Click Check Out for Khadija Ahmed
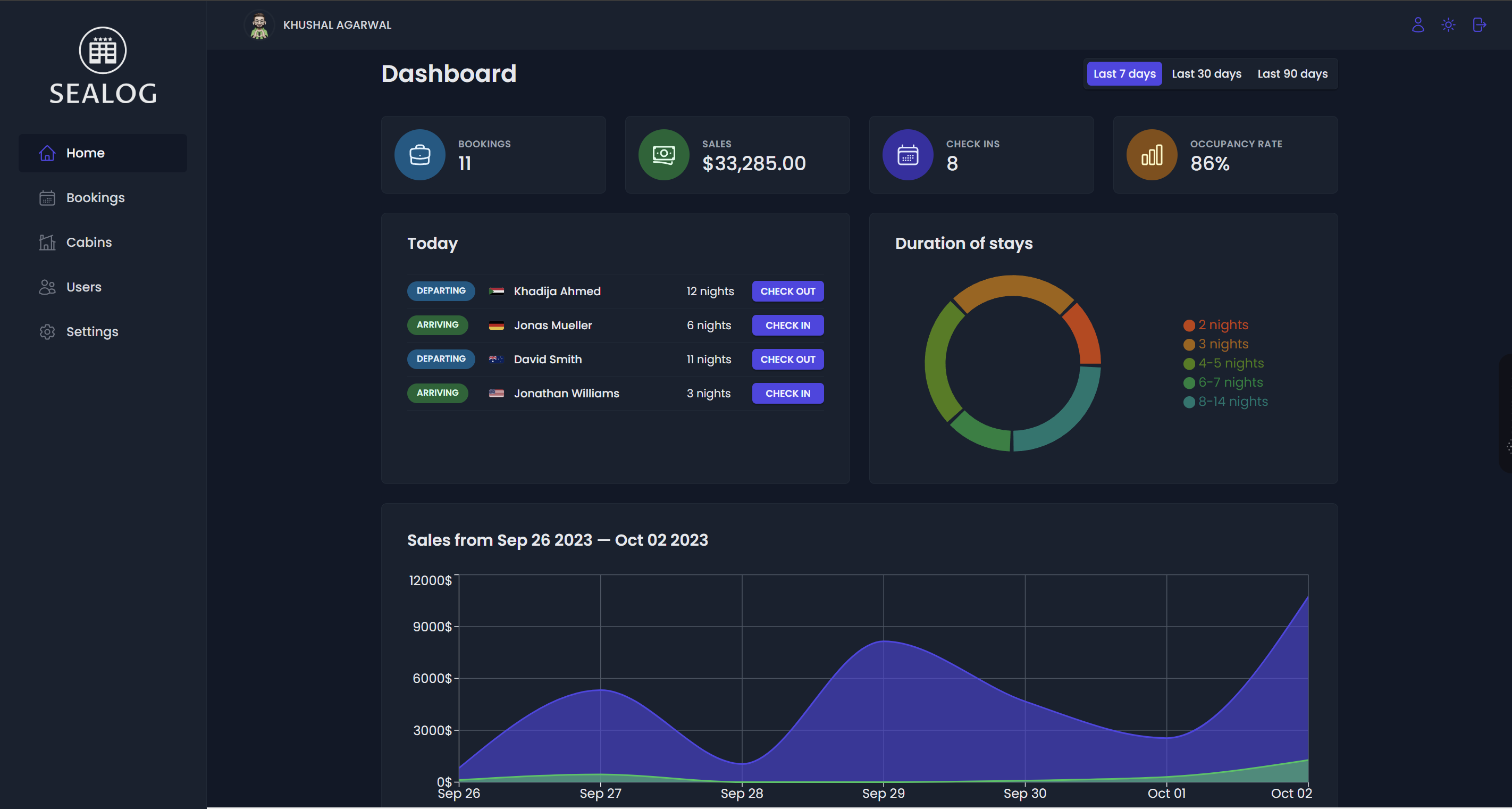The height and width of the screenshot is (809, 1512). 788,291
